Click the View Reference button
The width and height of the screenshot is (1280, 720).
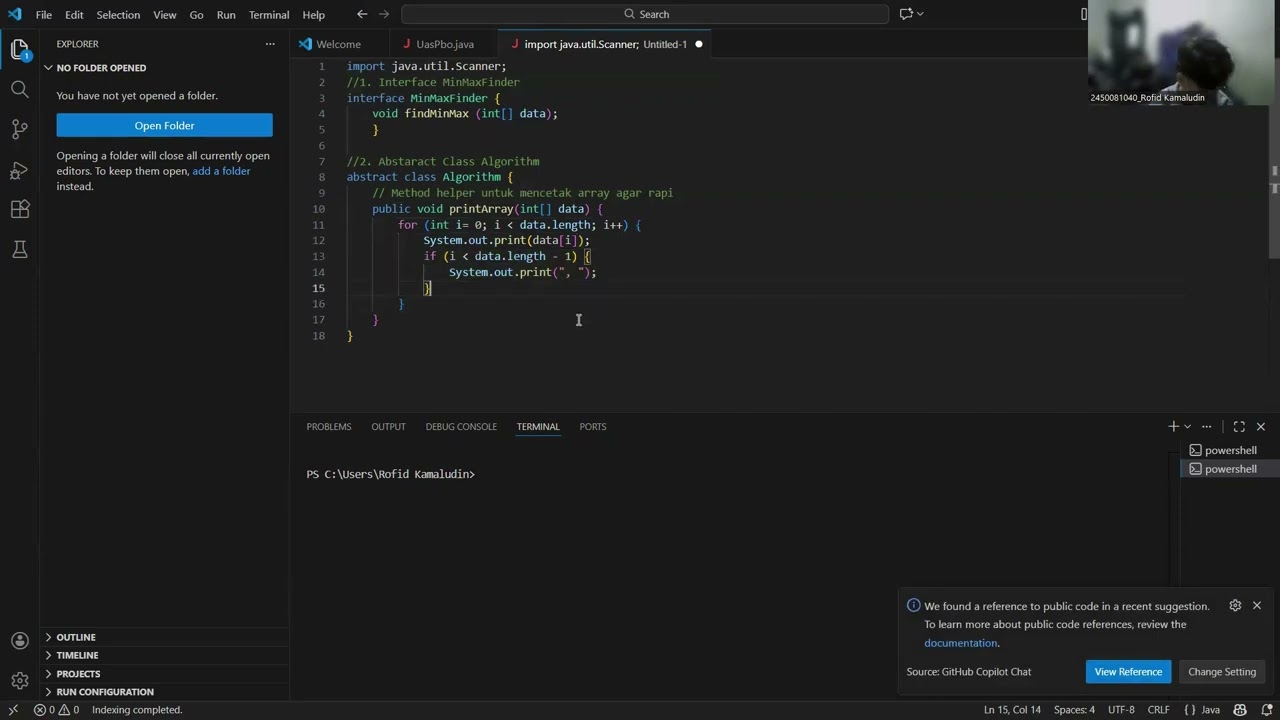[1128, 672]
